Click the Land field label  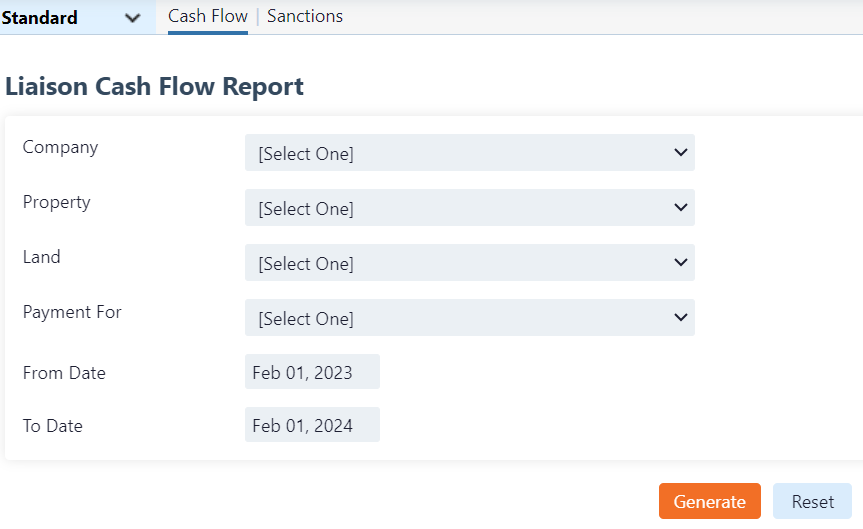pyautogui.click(x=42, y=257)
